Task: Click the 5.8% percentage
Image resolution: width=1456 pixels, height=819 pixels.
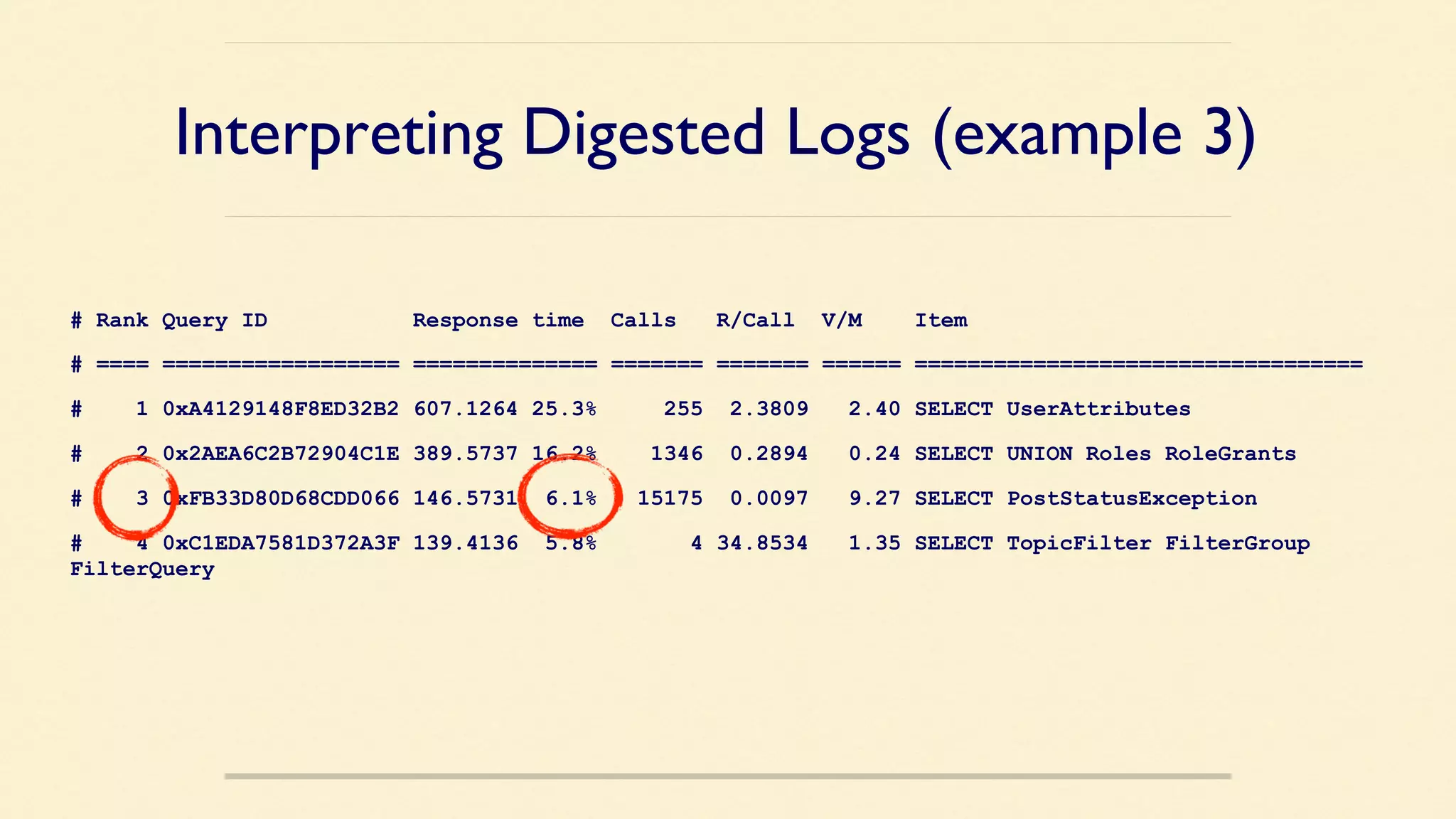Action: [x=571, y=543]
